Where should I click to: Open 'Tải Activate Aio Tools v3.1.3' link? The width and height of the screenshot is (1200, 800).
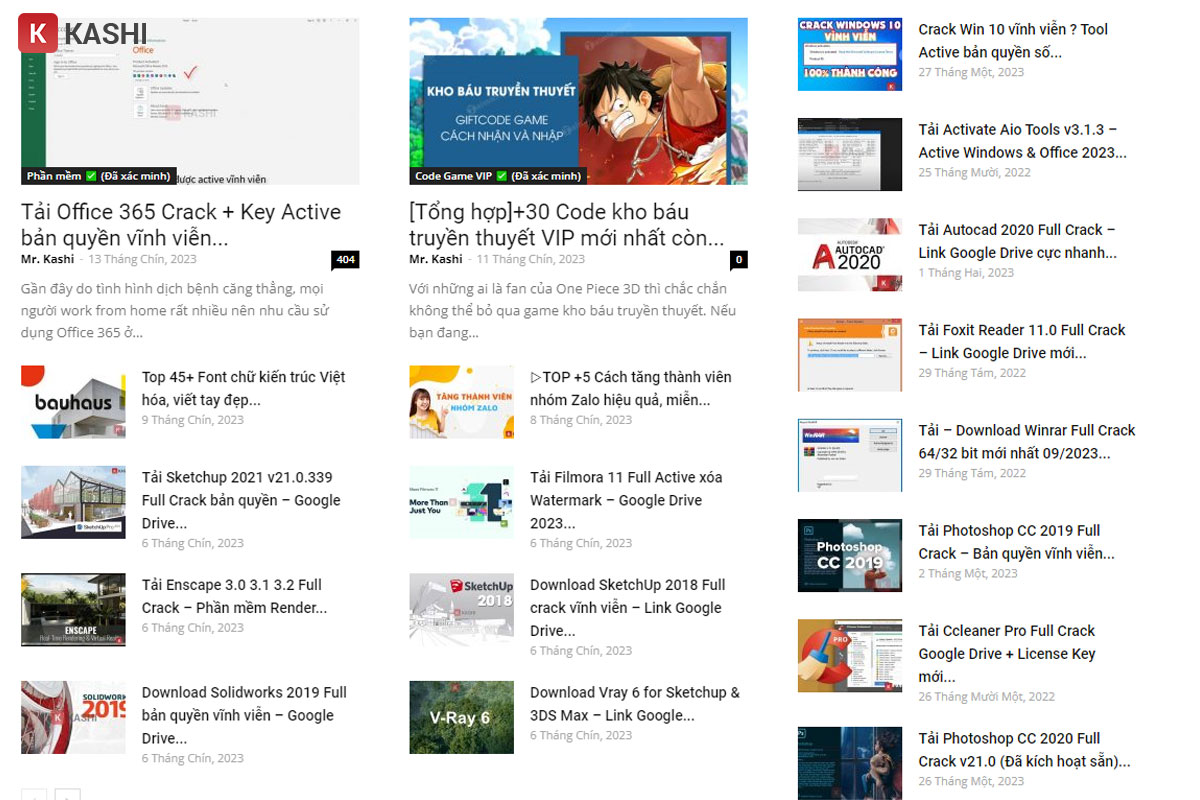coord(1023,141)
